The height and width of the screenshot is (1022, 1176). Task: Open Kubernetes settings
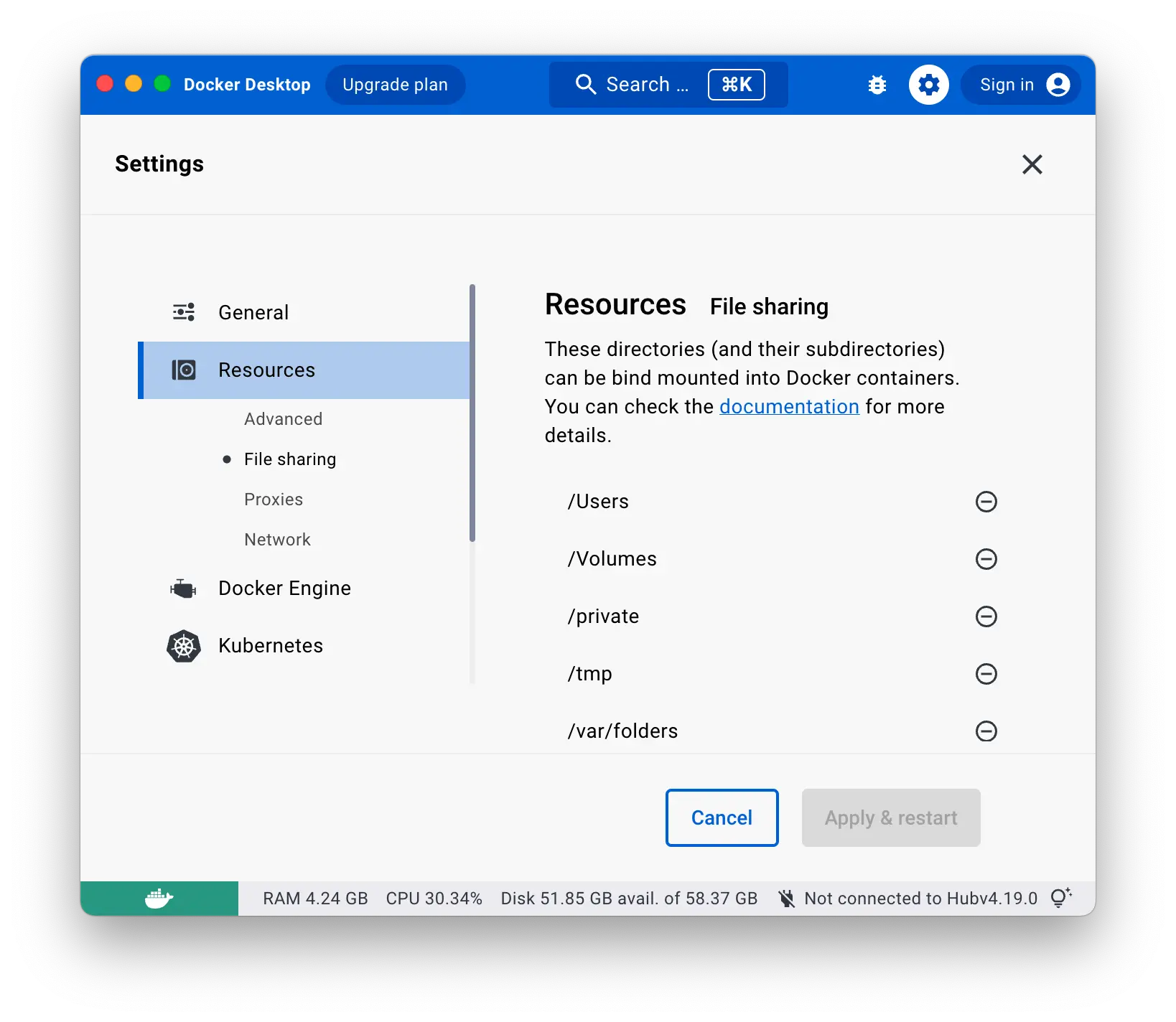[x=304, y=646]
